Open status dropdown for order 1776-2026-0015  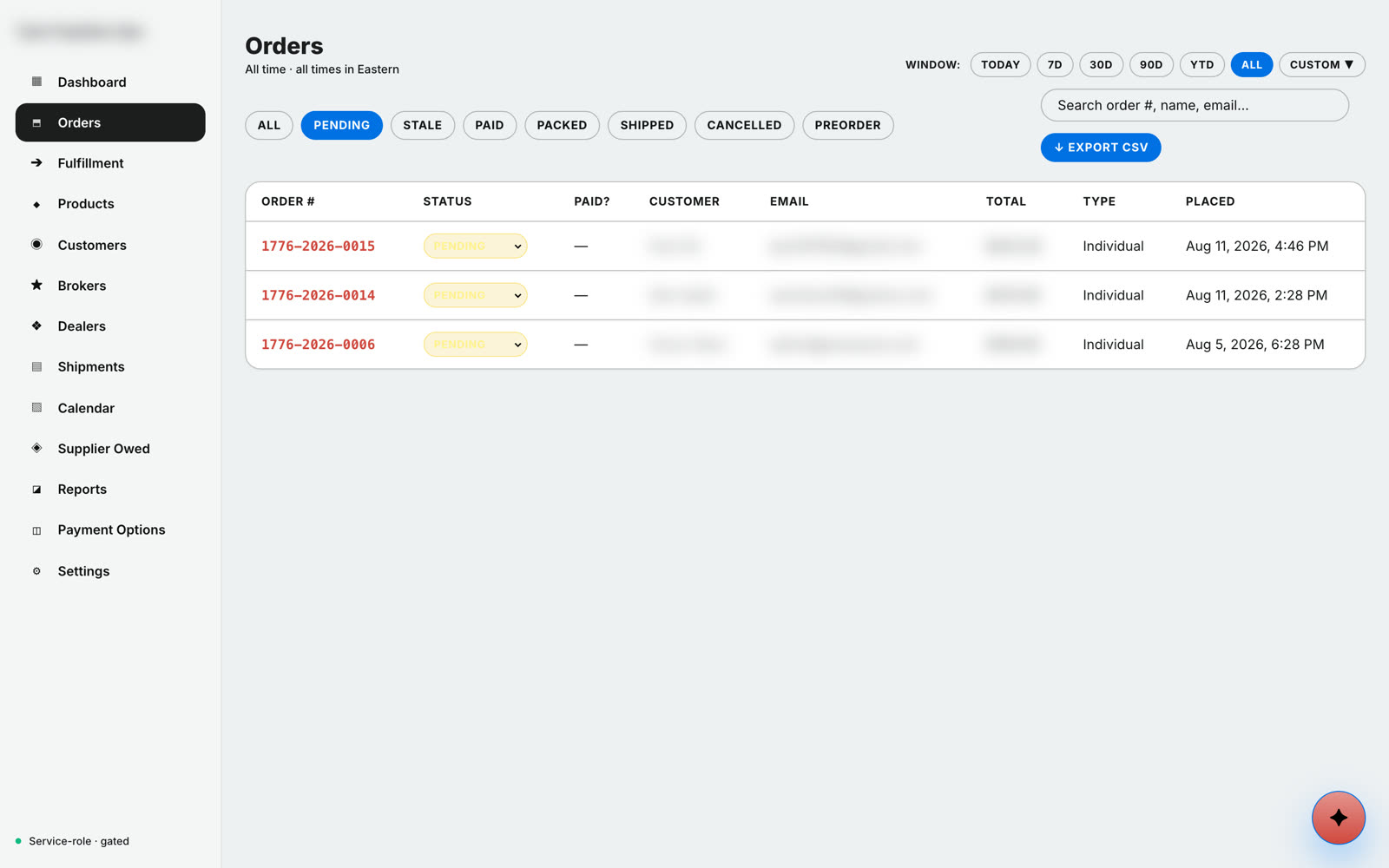[x=475, y=246]
